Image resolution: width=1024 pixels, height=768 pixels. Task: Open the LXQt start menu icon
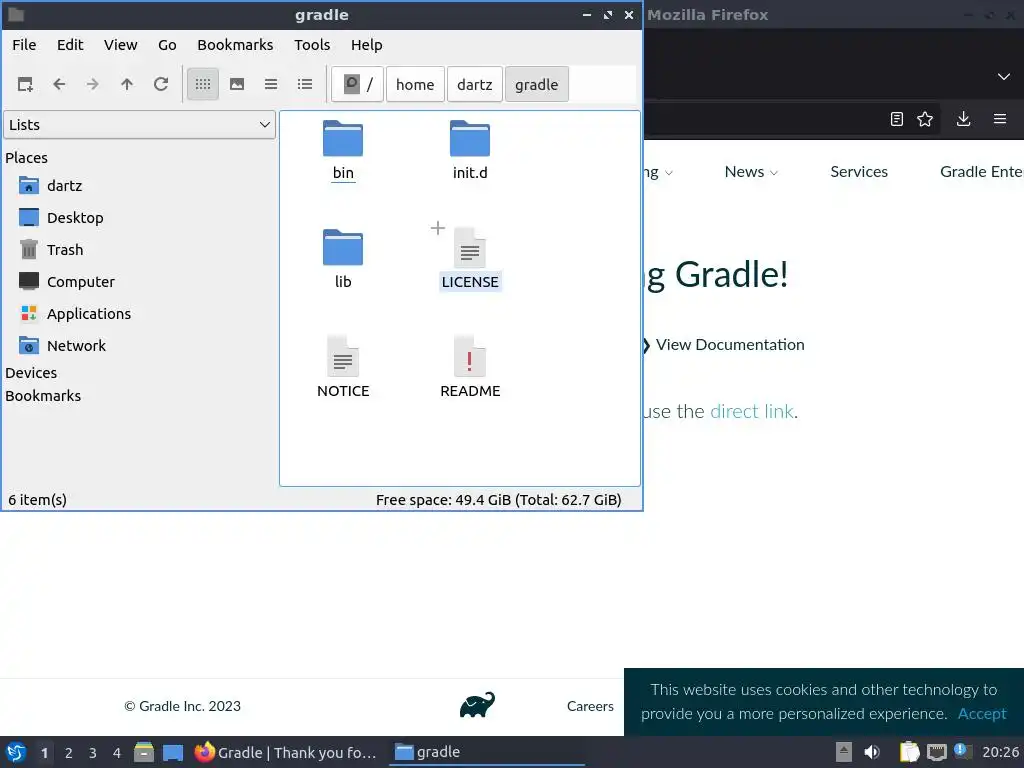16,752
